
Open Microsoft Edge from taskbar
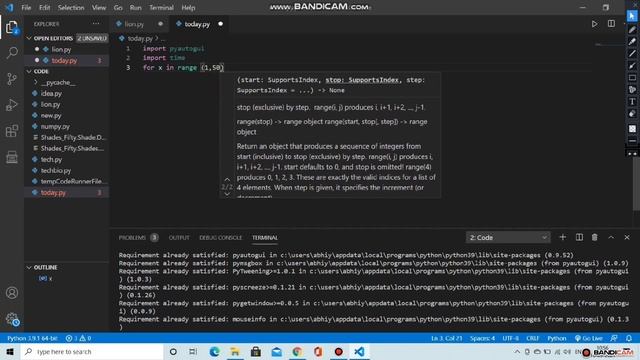click(x=214, y=351)
